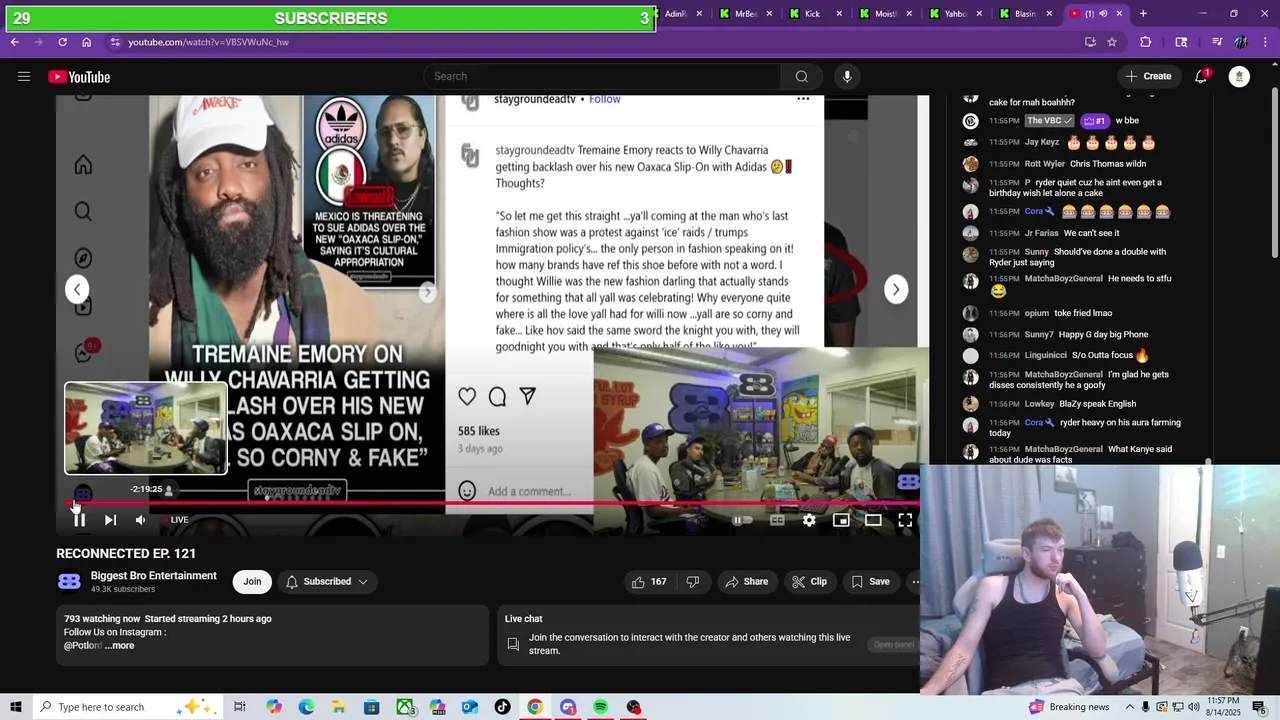Save video to playlist
The image size is (1280, 720).
click(870, 582)
